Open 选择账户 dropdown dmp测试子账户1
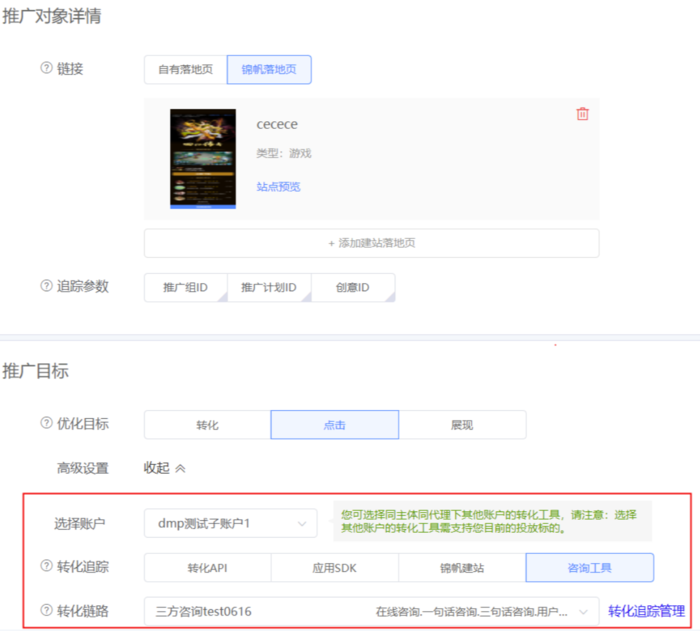The width and height of the screenshot is (700, 631). [x=231, y=522]
